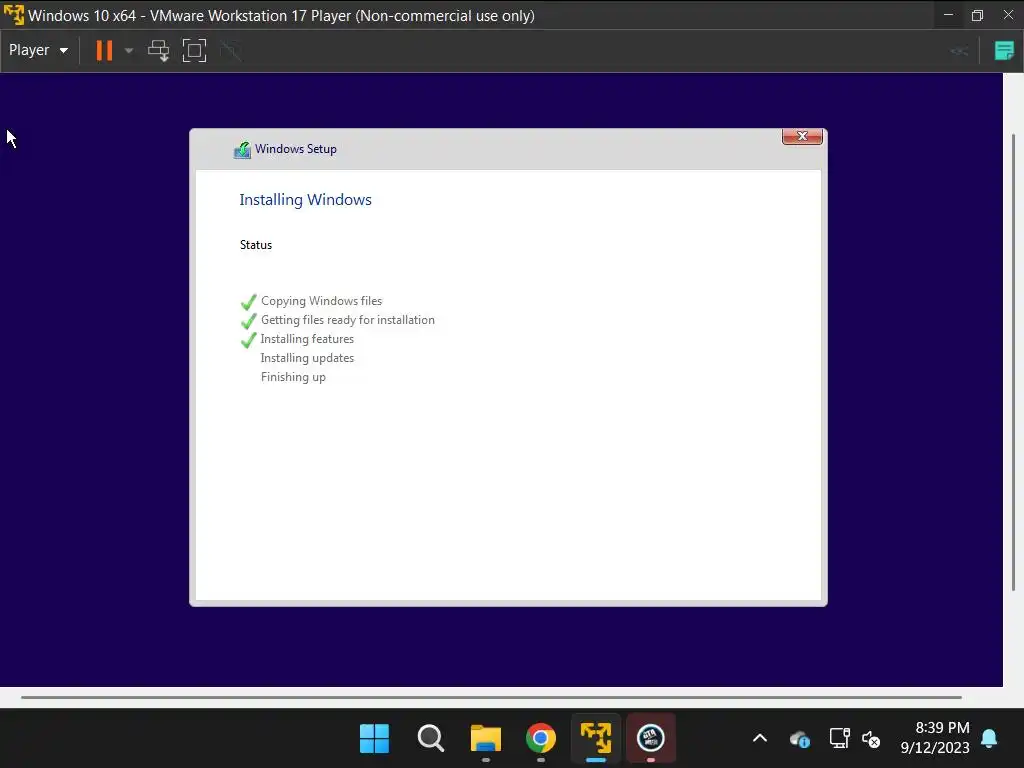Click the Installing updates step

[307, 358]
